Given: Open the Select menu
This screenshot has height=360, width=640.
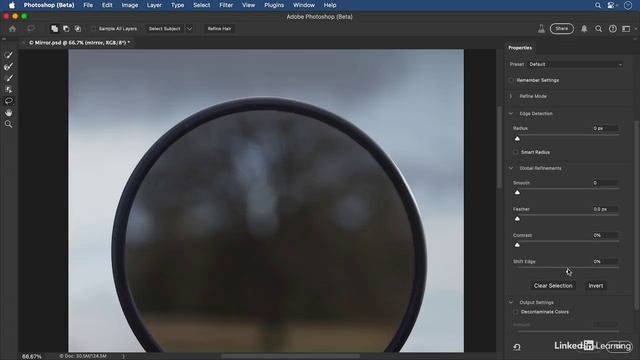Looking at the screenshot, I should 202,5.
